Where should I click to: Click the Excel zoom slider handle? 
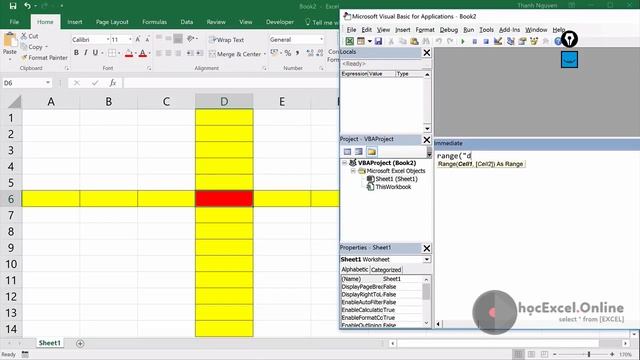pos(589,354)
